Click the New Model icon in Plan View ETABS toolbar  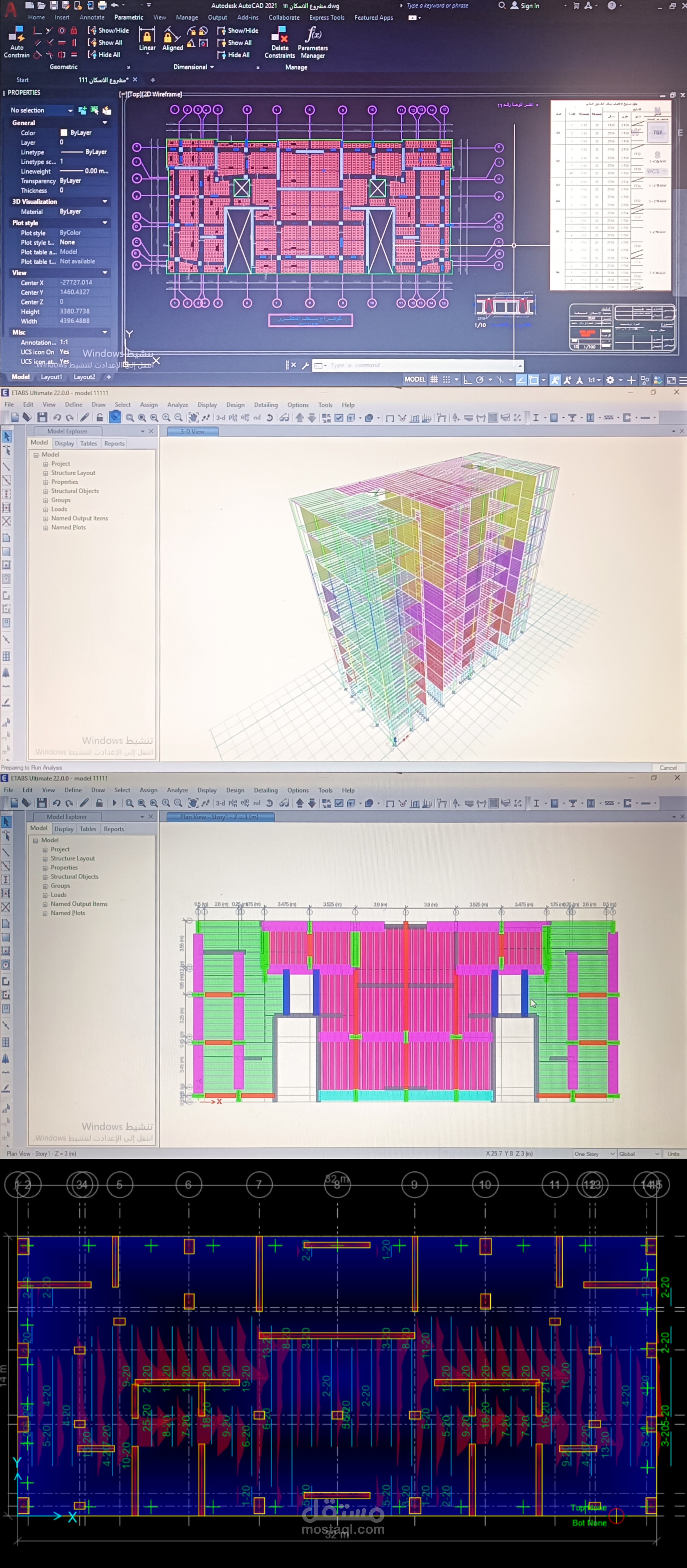[x=14, y=803]
